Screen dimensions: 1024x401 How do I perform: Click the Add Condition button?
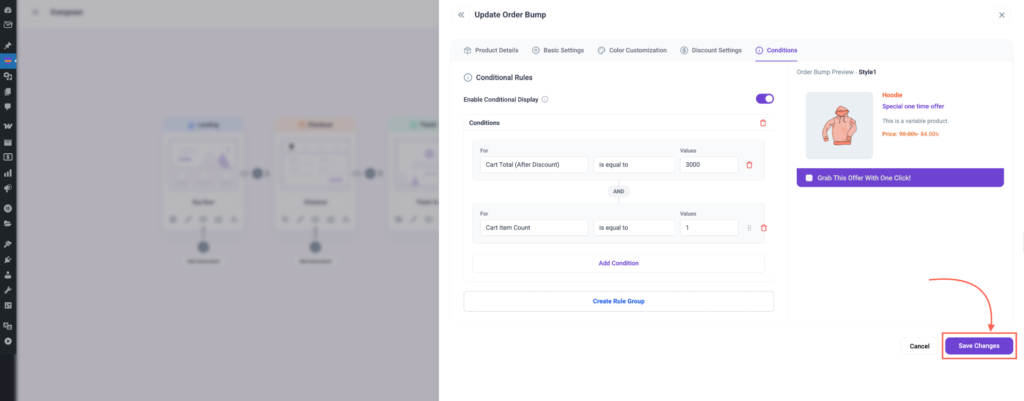click(x=618, y=263)
